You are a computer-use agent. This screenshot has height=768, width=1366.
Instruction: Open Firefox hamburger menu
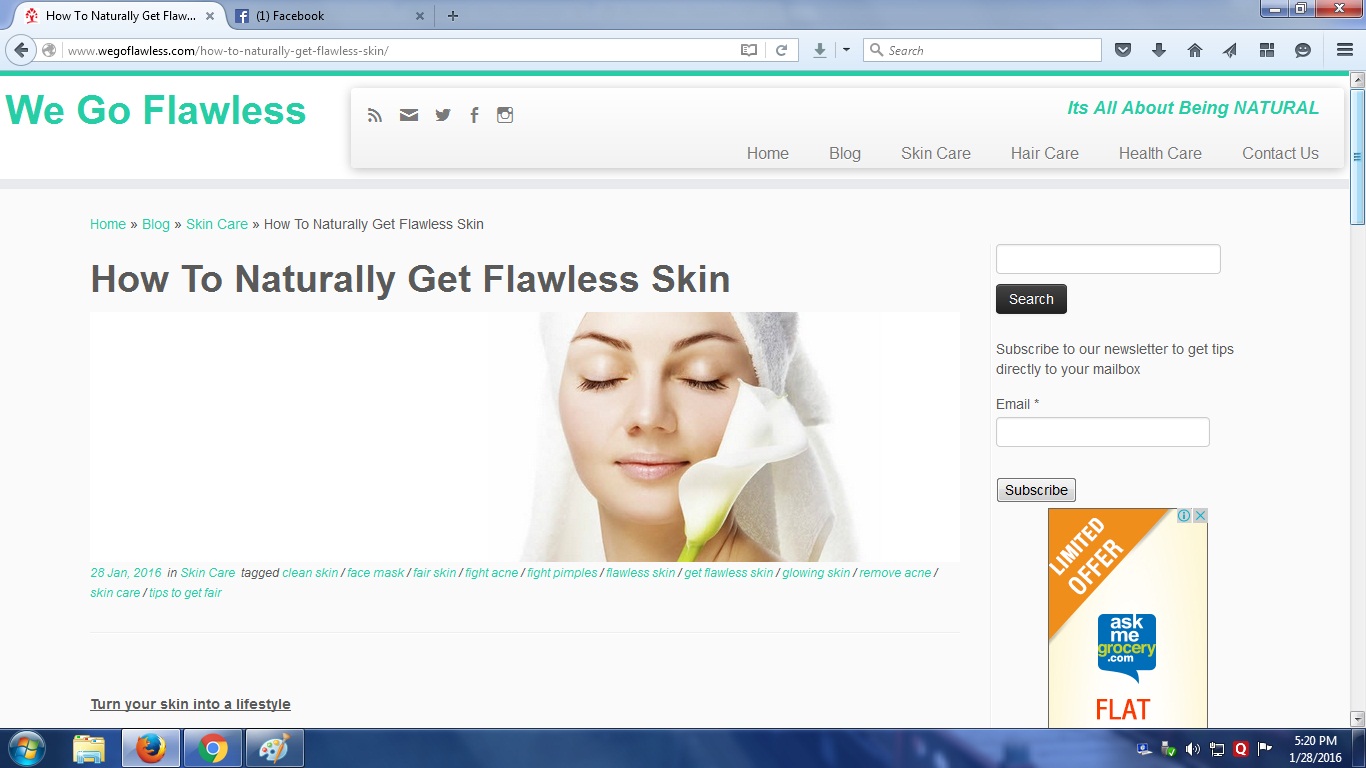click(1345, 50)
